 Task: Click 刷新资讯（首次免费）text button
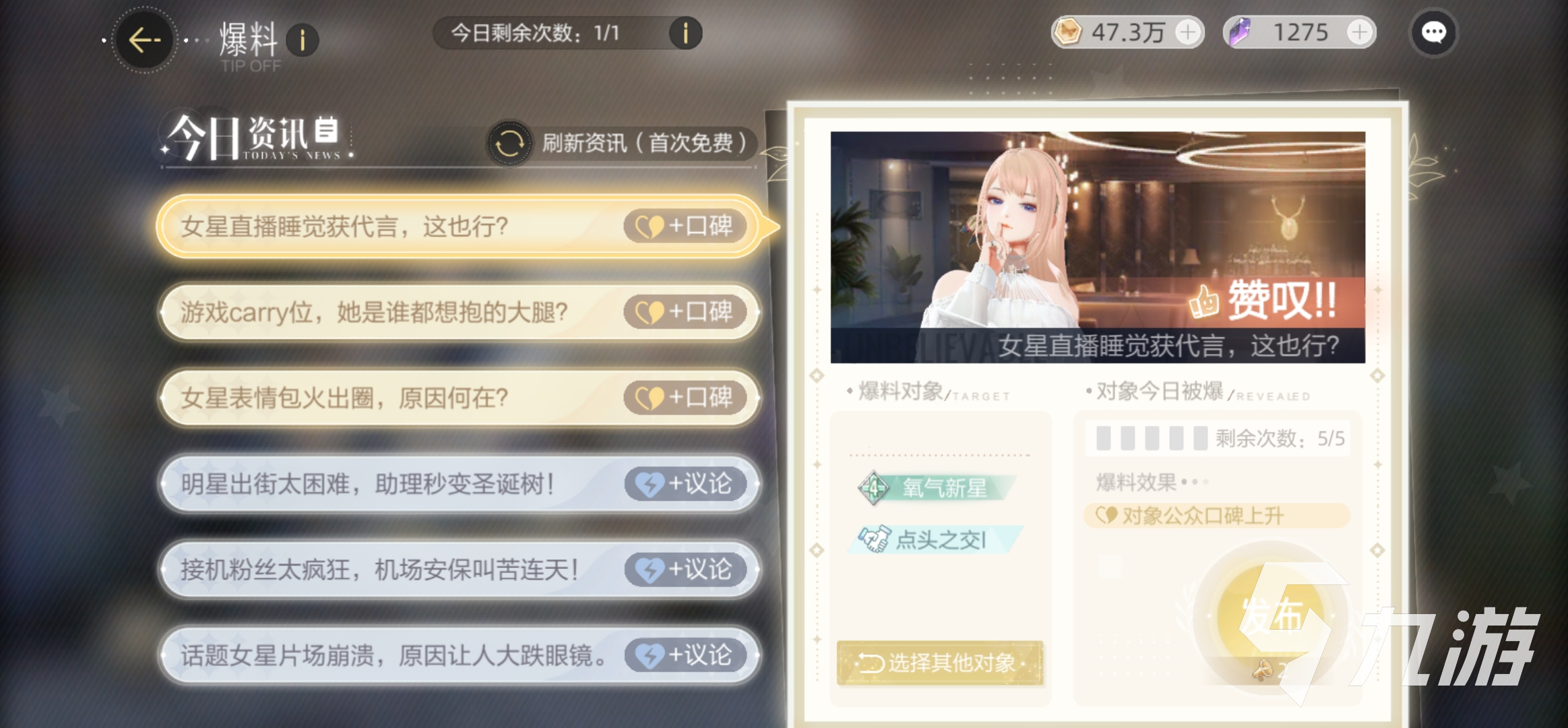[x=645, y=143]
